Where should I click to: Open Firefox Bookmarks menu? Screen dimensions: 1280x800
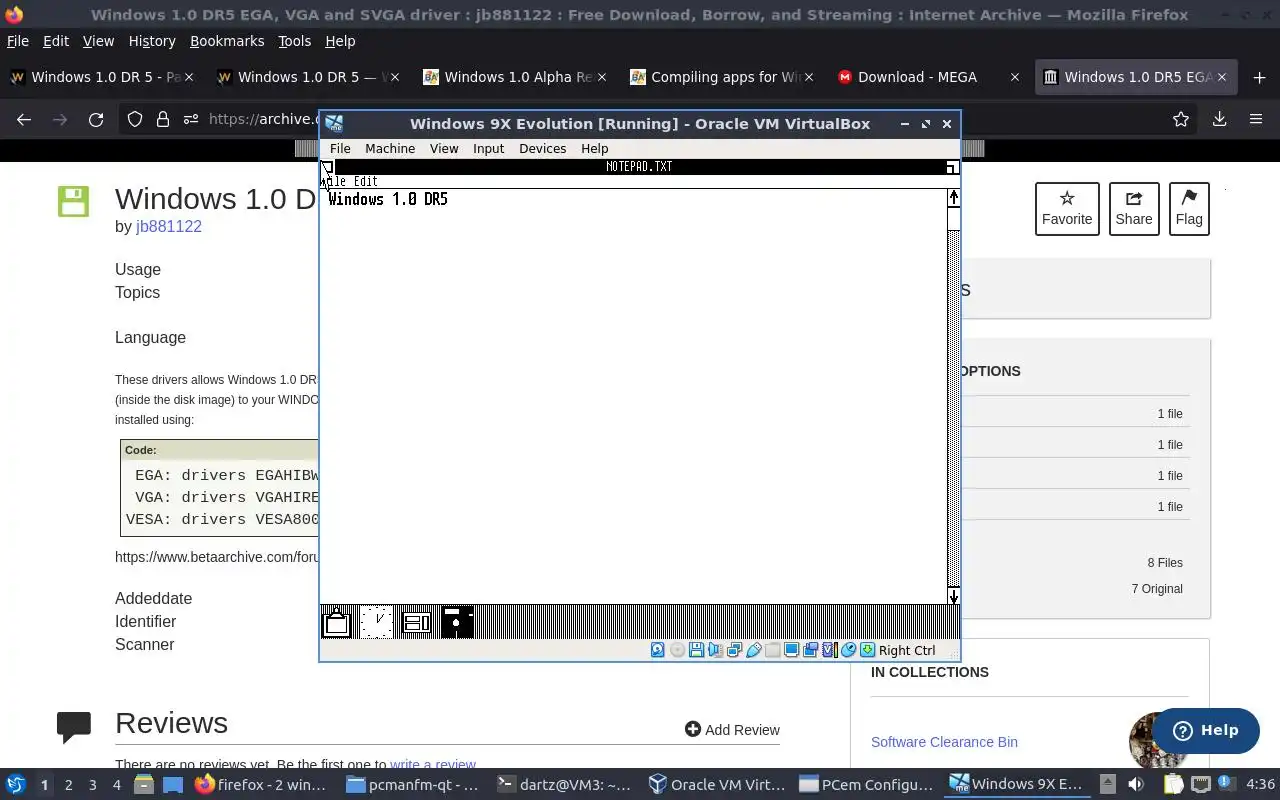227,41
